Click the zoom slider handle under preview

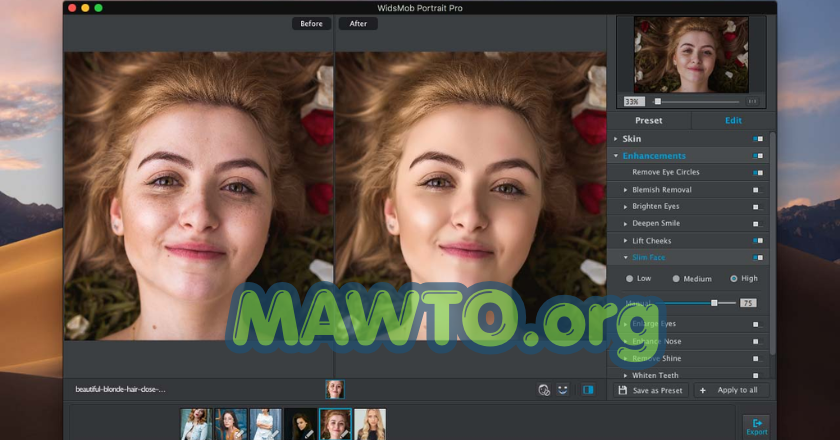click(x=657, y=101)
